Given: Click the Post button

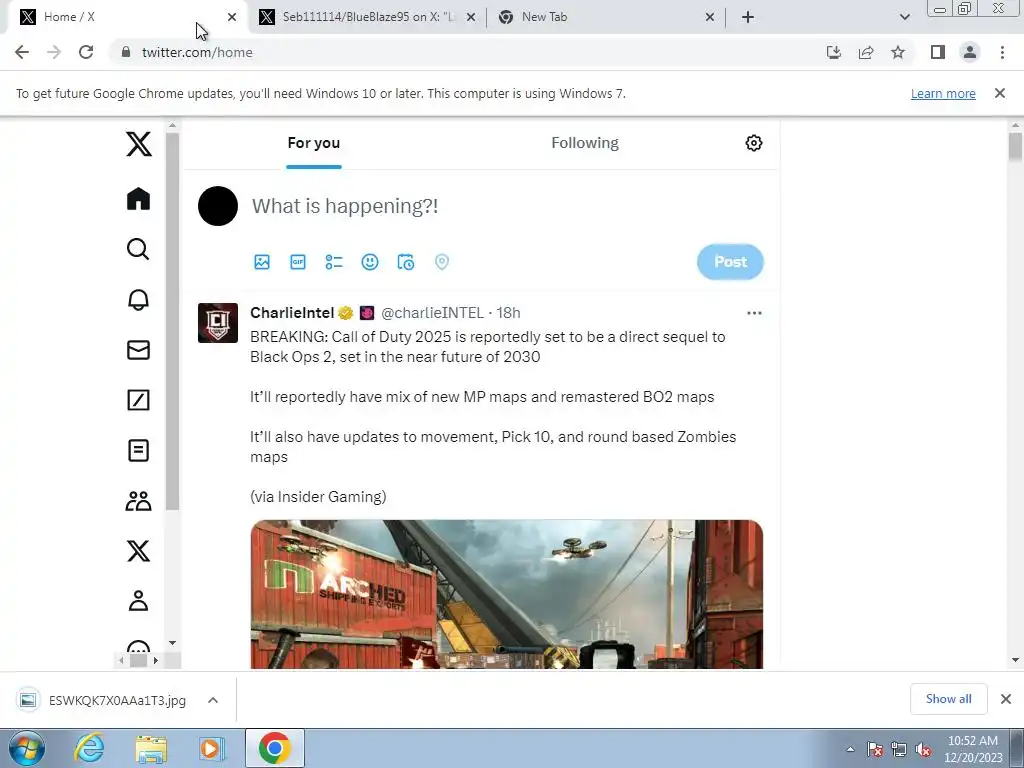Looking at the screenshot, I should click(730, 262).
